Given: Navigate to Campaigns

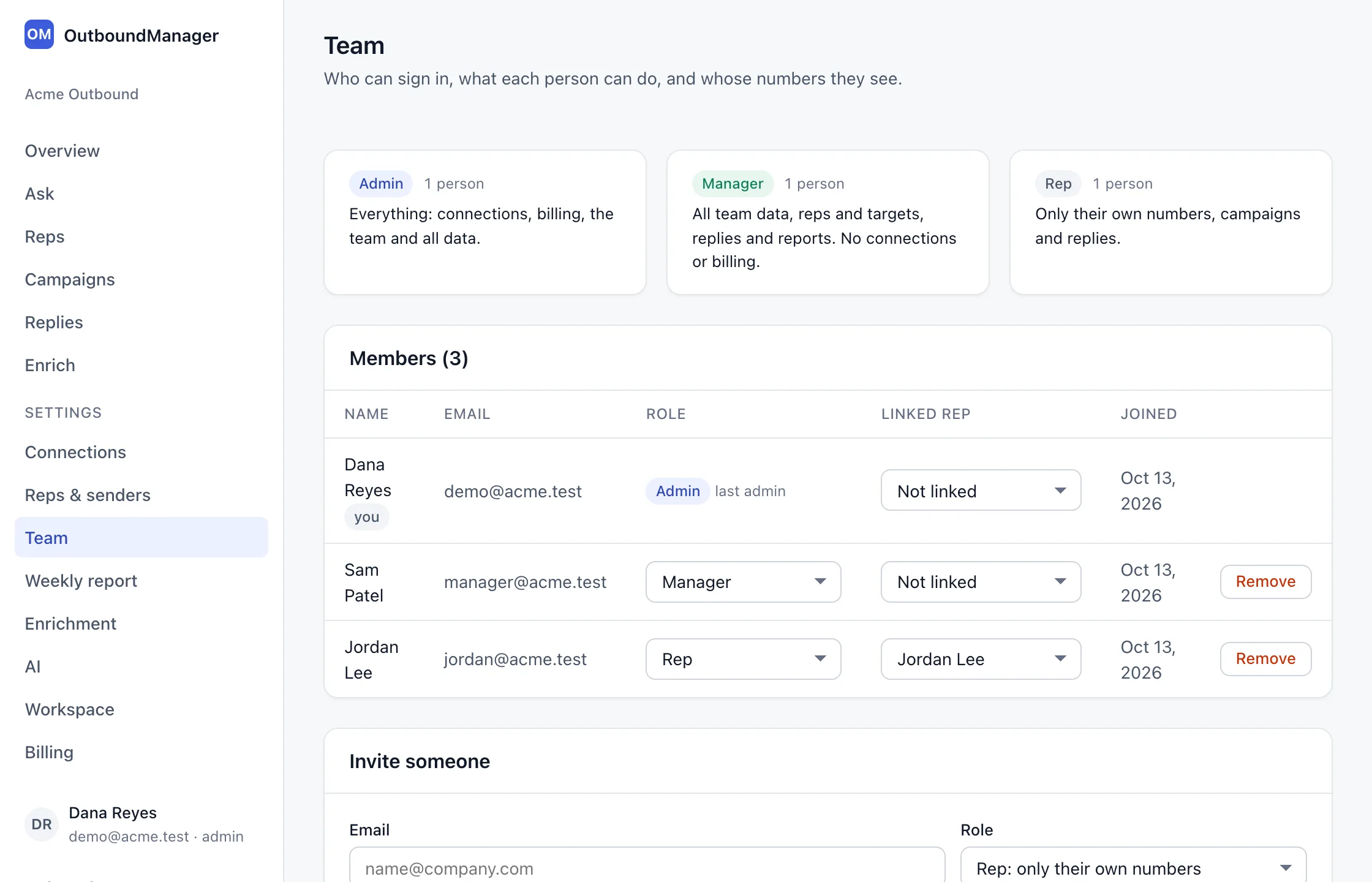Looking at the screenshot, I should (x=70, y=279).
